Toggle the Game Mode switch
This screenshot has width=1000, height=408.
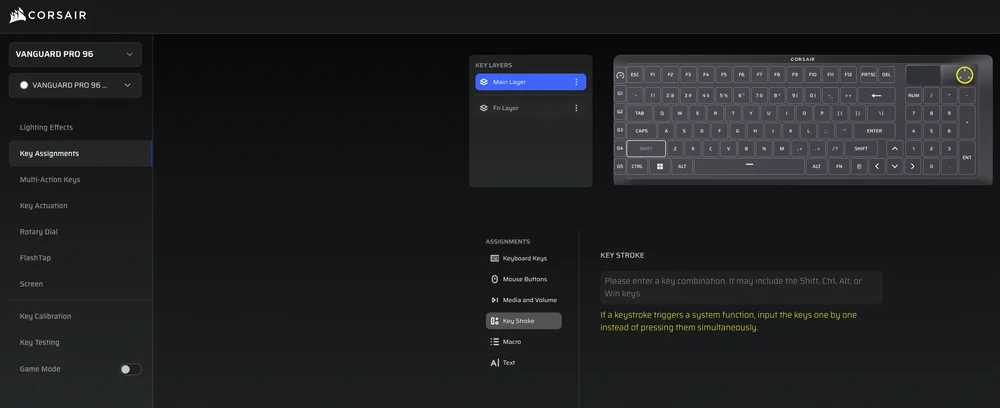tap(131, 369)
